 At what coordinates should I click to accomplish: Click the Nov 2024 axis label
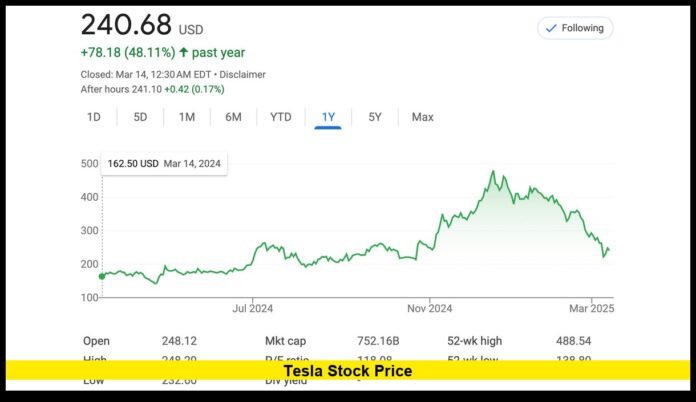[x=429, y=308]
